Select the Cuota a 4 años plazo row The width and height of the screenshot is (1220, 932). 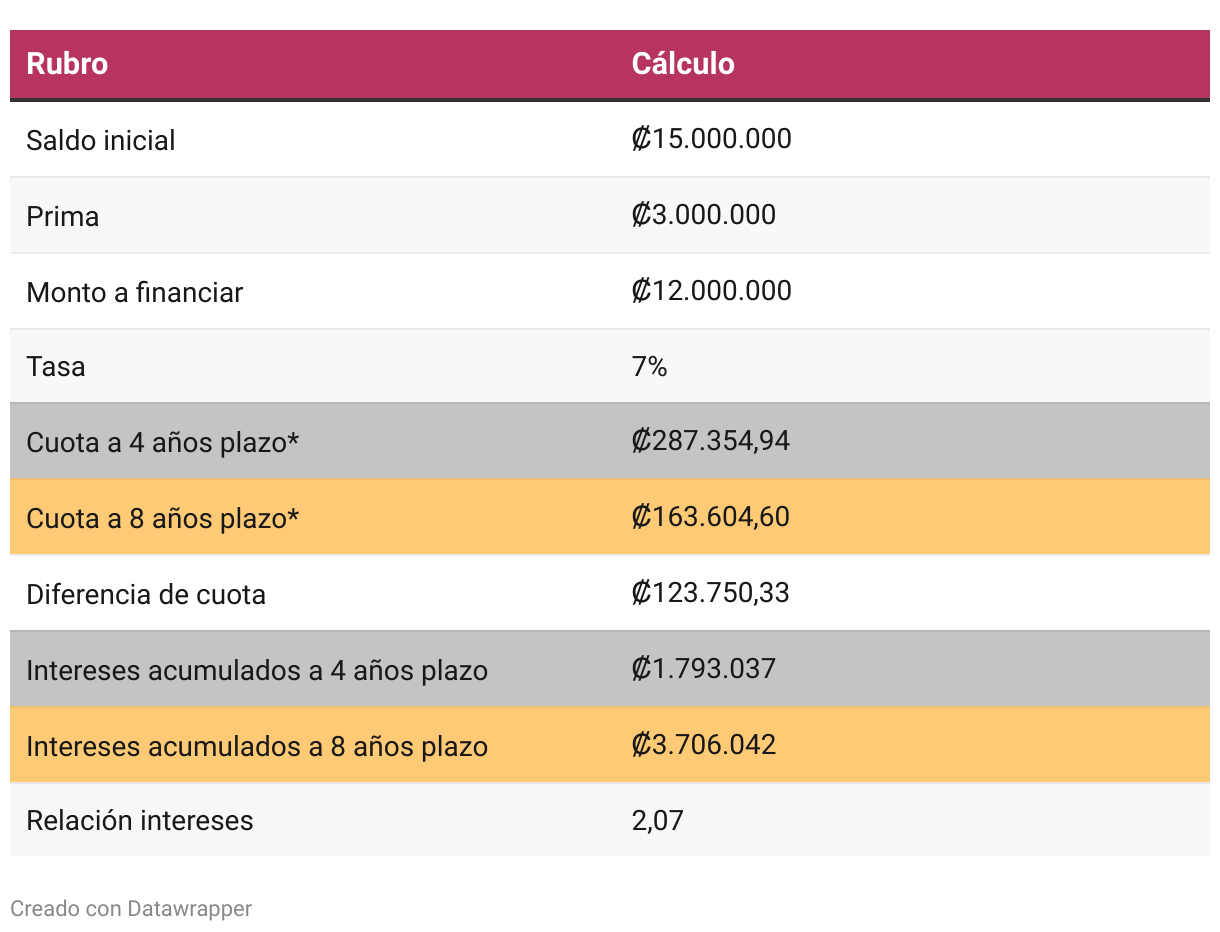tap(163, 442)
